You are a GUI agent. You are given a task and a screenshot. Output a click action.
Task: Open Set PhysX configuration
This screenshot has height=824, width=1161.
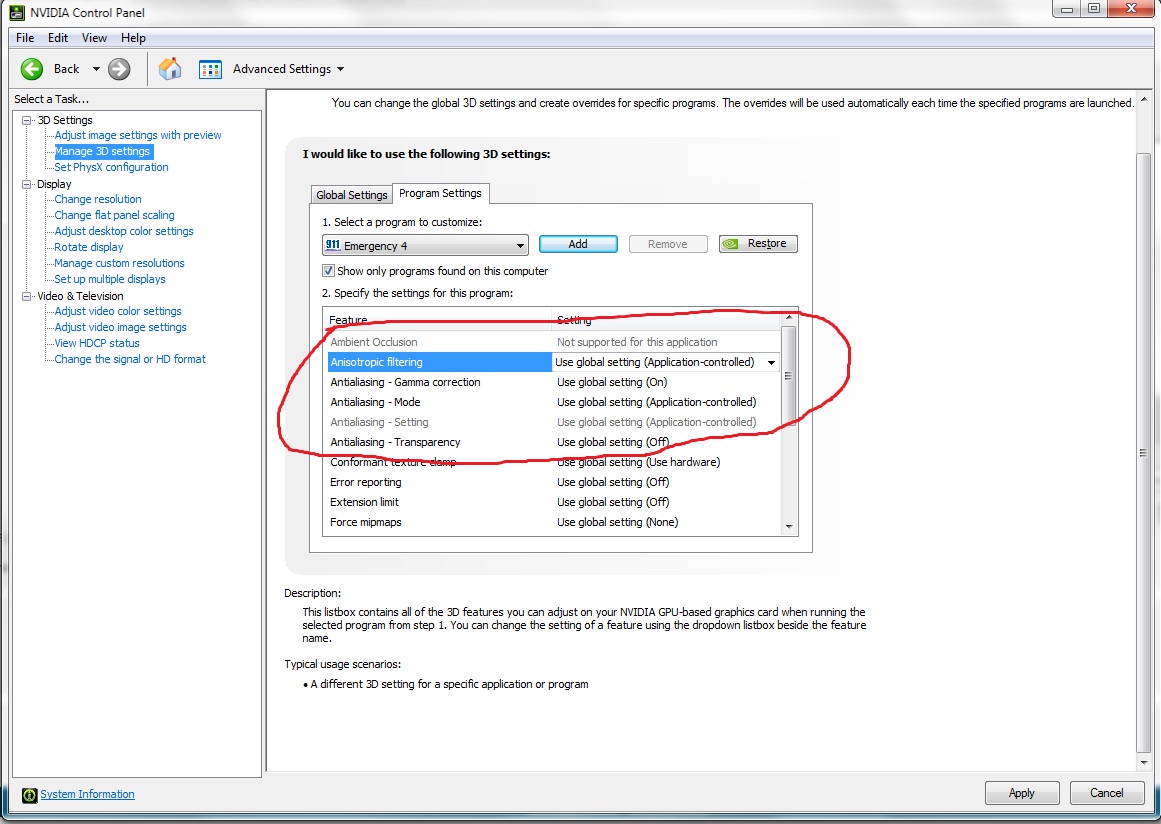[111, 167]
